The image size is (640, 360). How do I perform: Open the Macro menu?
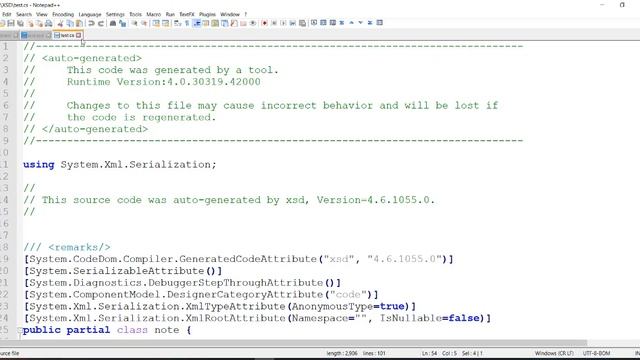pos(153,14)
